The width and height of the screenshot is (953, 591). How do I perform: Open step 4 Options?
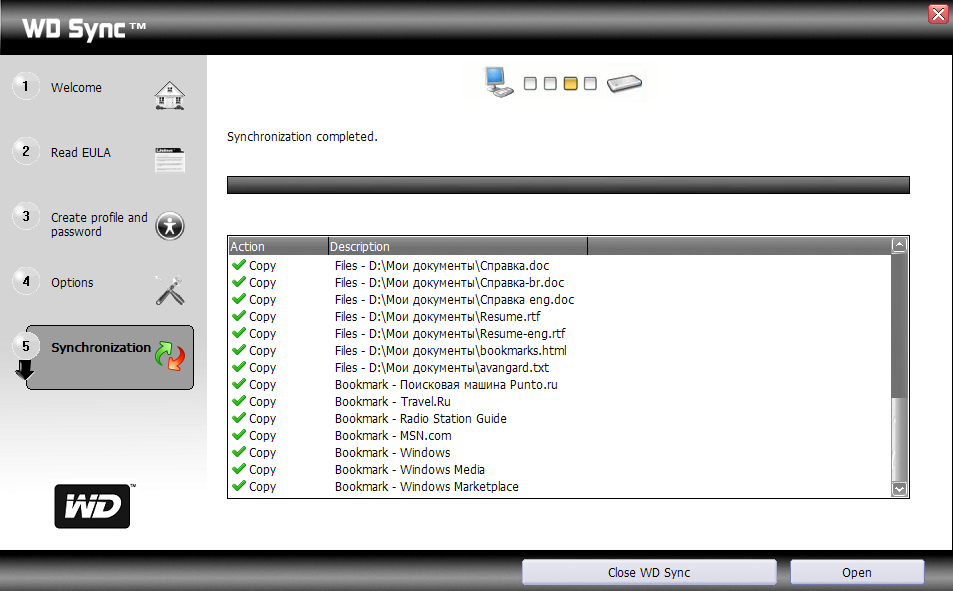[72, 283]
